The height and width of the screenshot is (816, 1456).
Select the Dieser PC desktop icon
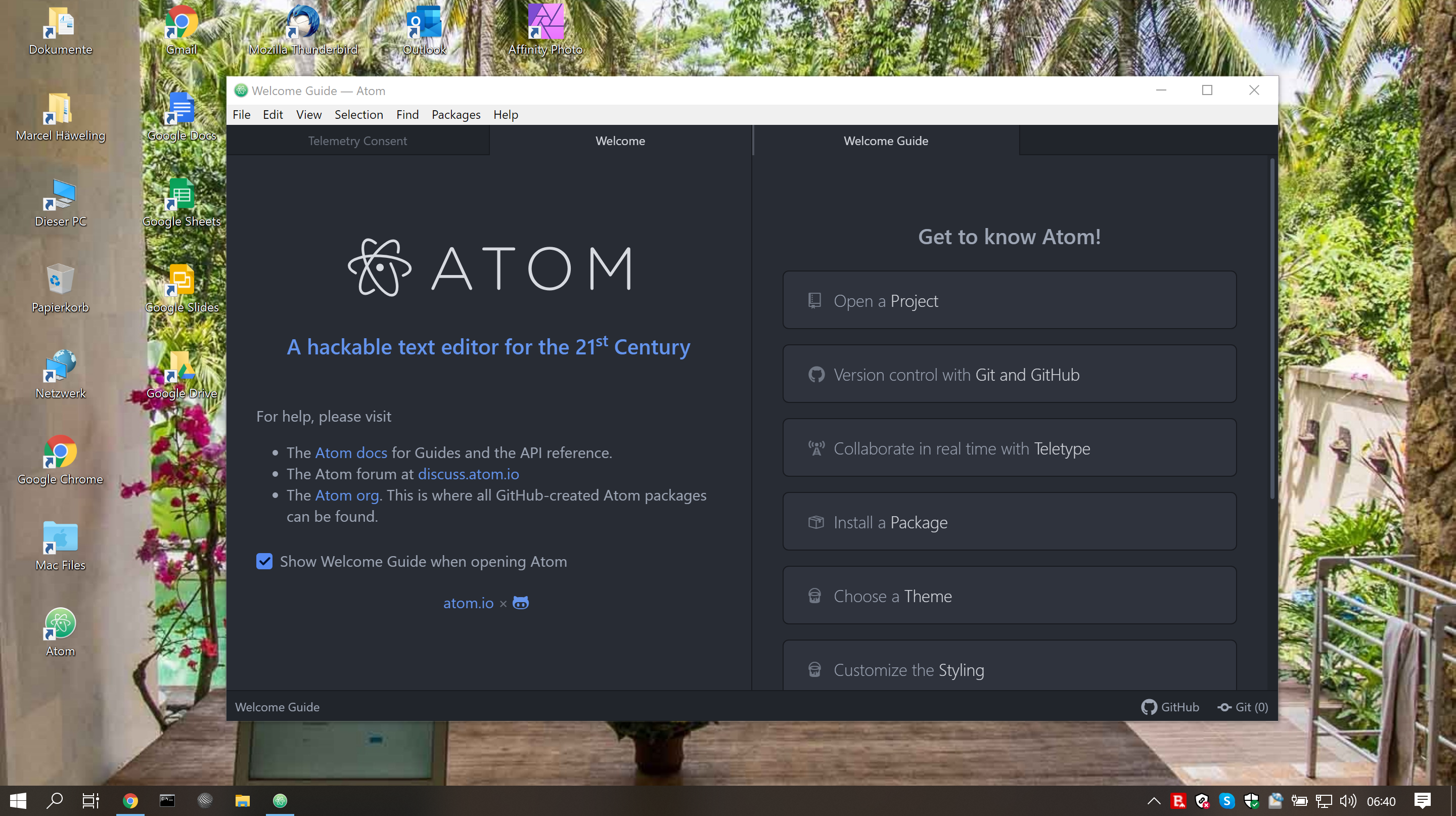click(60, 203)
